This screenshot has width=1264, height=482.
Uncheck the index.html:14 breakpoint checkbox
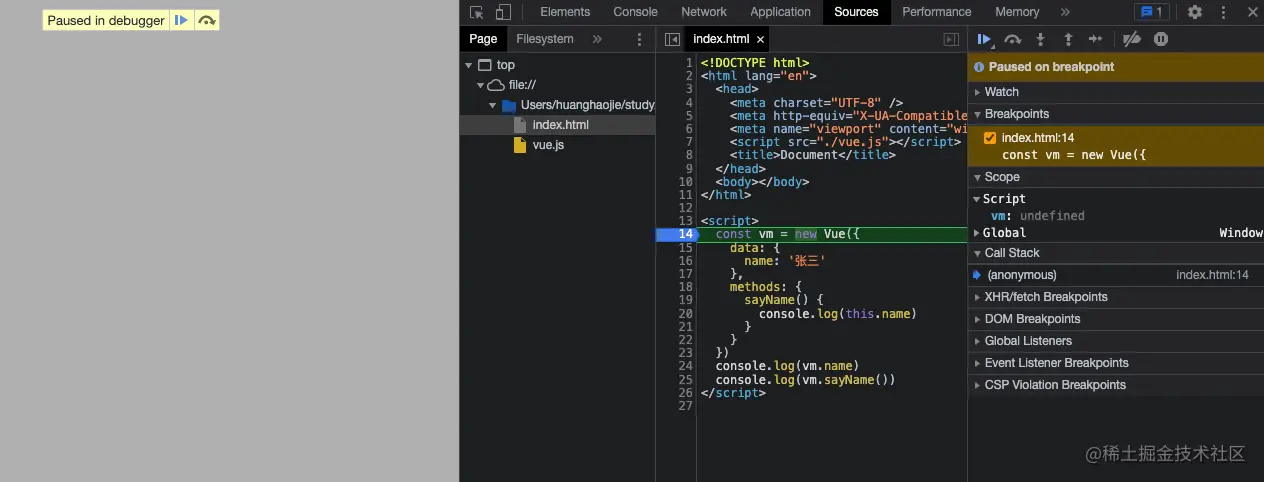pyautogui.click(x=990, y=138)
